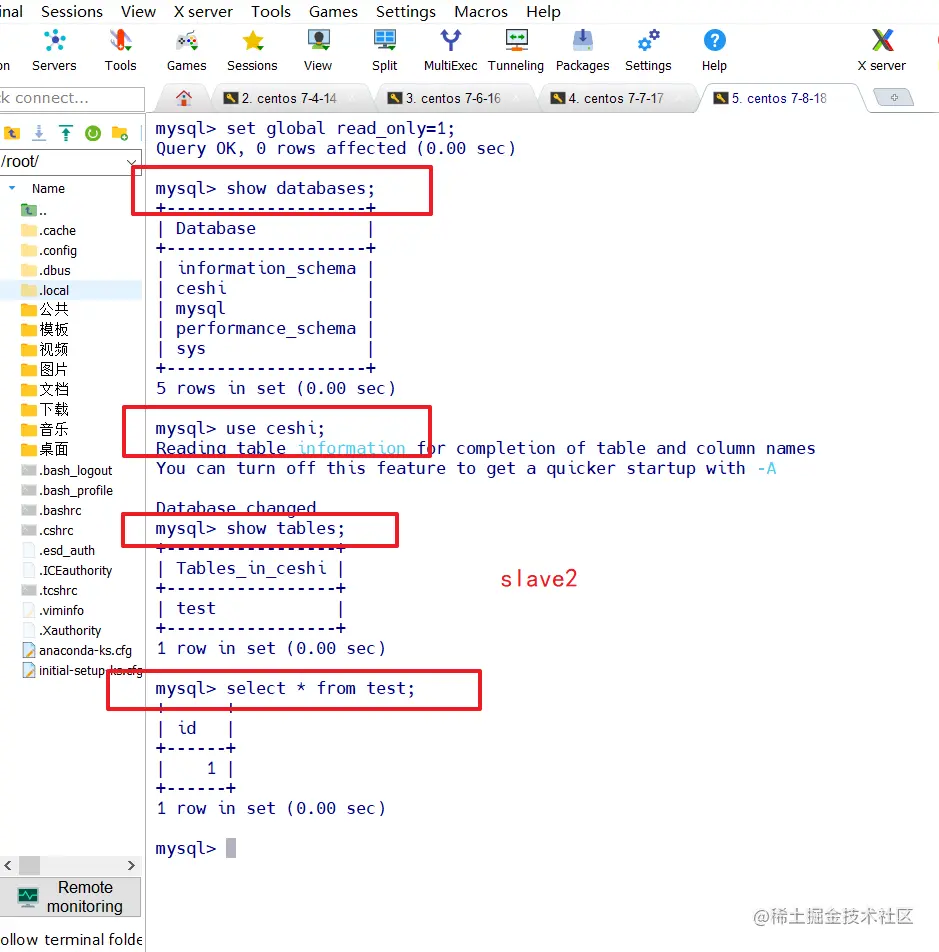Expand the /root/ path dropdown

(x=131, y=162)
